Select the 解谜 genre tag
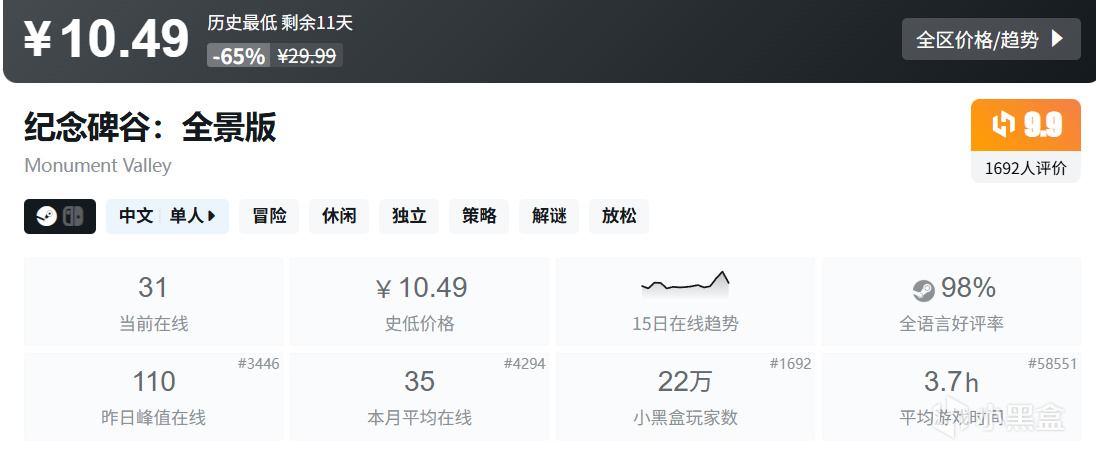 point(549,217)
